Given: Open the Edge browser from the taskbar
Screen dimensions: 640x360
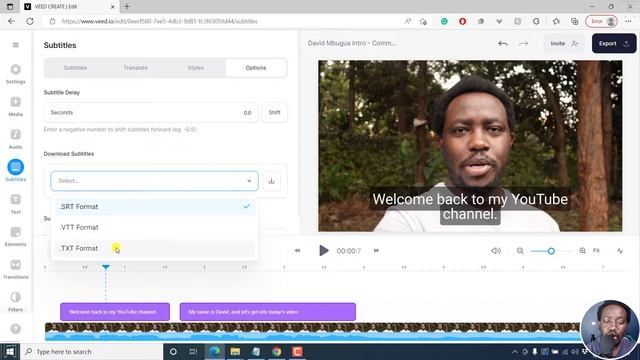Looking at the screenshot, I should click(x=215, y=351).
